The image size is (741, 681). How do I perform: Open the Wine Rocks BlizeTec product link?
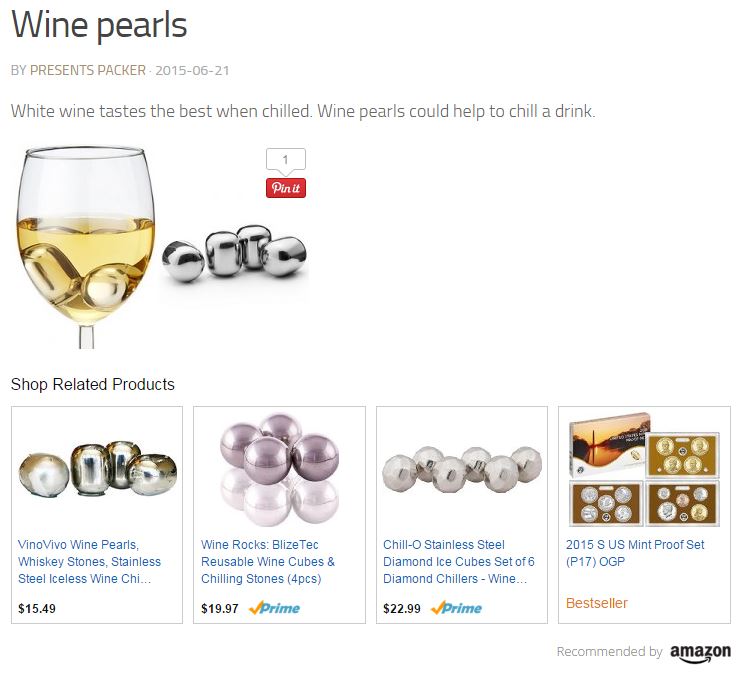268,561
